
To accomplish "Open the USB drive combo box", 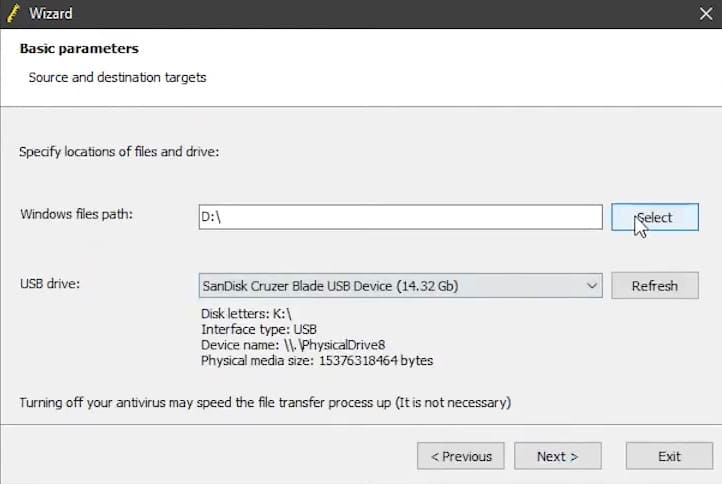I will coord(390,286).
